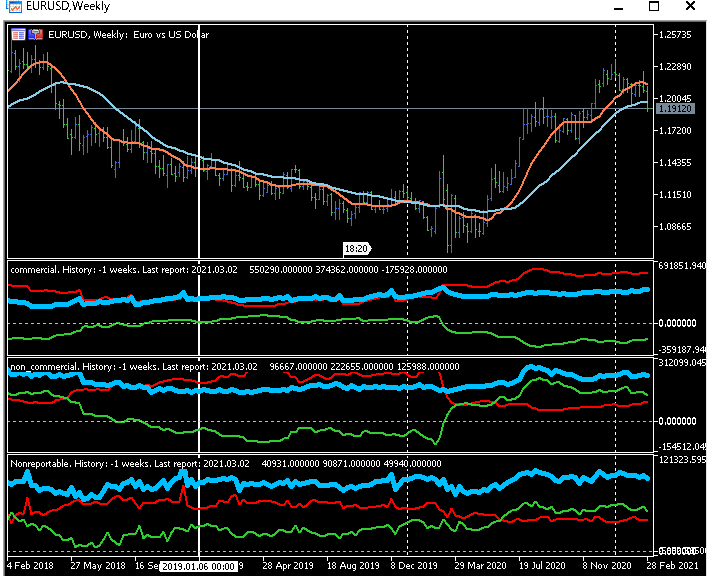Click the '27 May 2018' date on the time axis
This screenshot has width=707, height=576.
98,566
